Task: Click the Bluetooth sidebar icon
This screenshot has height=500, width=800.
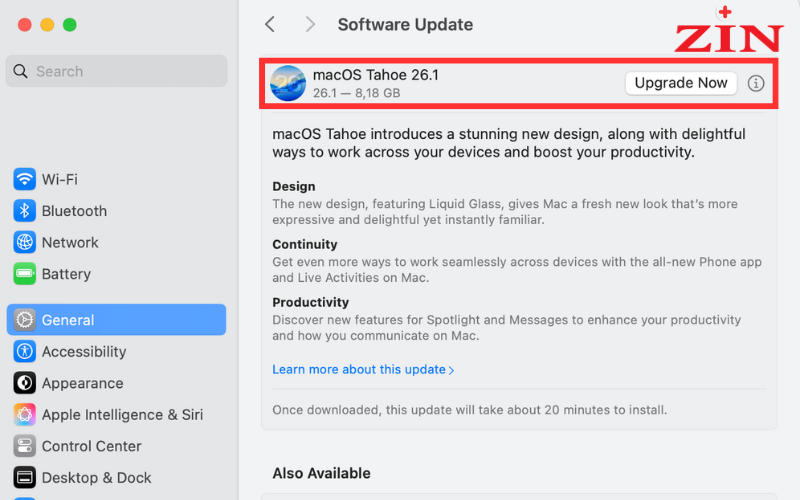Action: [x=24, y=211]
